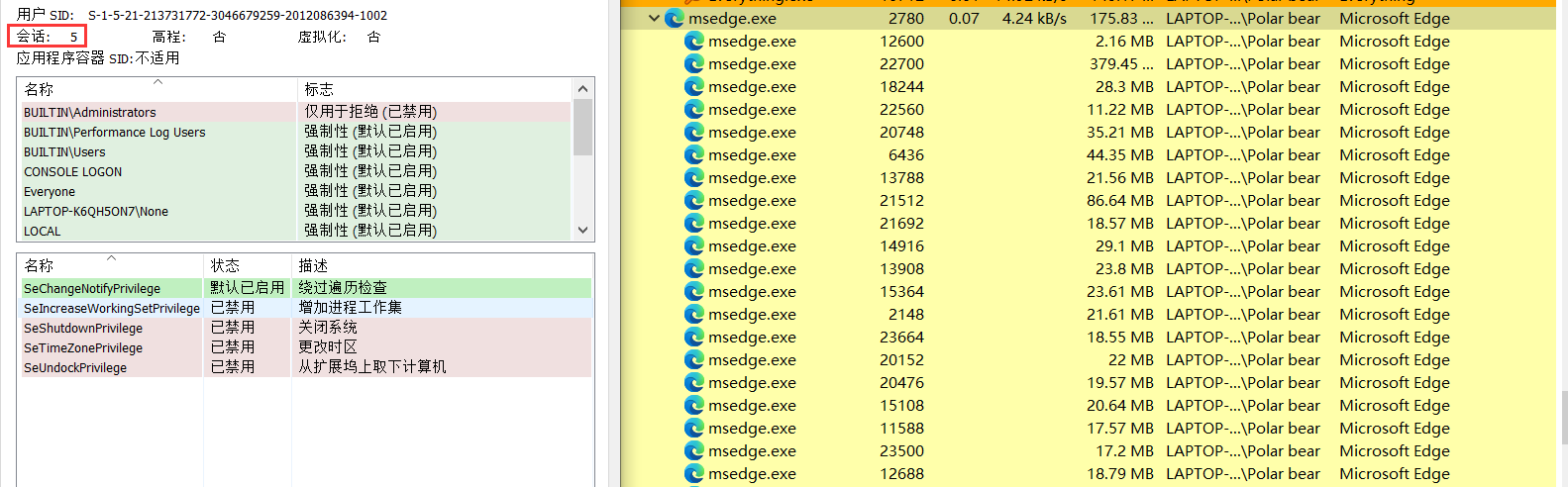Click the 从扩展坞上取下计算机 description cell
The image size is (1568, 487).
[372, 367]
